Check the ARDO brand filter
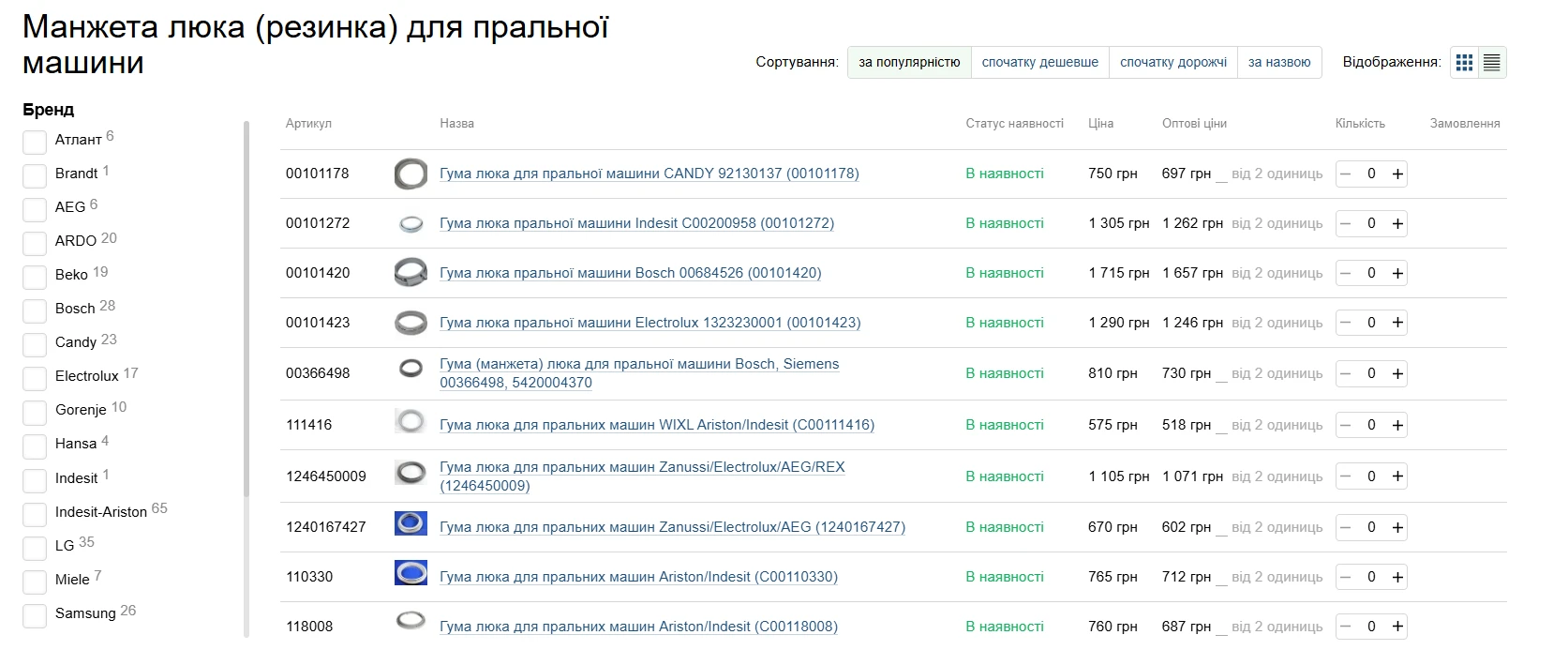The height and width of the screenshot is (650, 1568). (35, 243)
